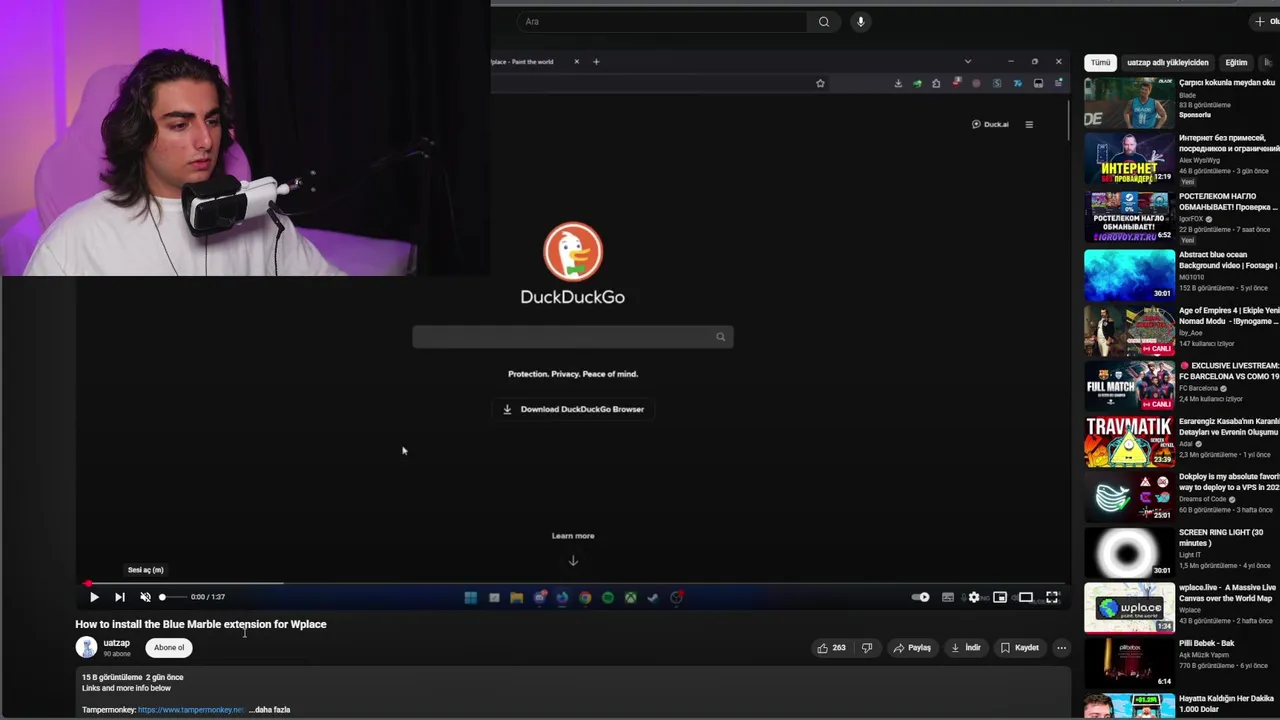Skip to the next video
The width and height of the screenshot is (1280, 720).
(x=119, y=597)
